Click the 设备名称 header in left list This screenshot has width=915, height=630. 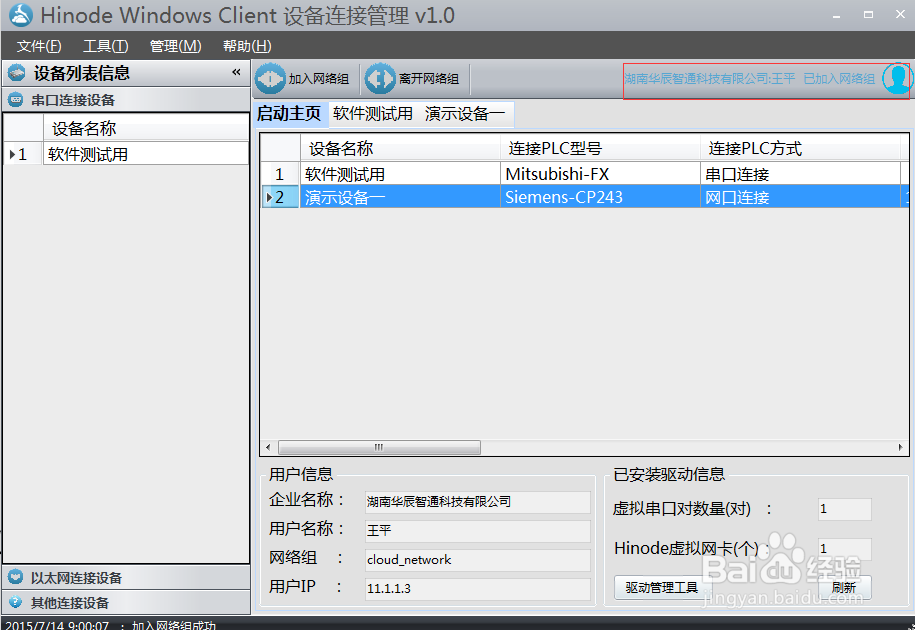point(146,128)
